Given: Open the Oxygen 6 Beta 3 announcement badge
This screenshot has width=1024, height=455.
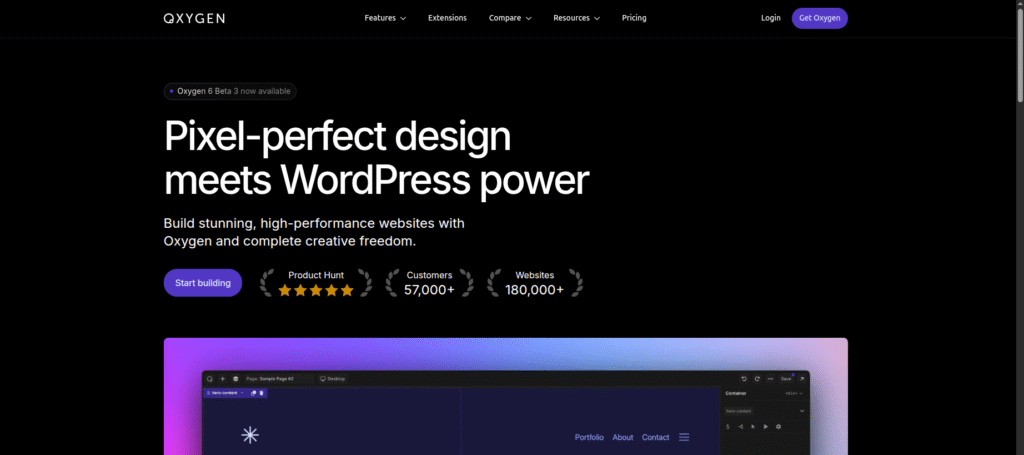Looking at the screenshot, I should coord(230,91).
